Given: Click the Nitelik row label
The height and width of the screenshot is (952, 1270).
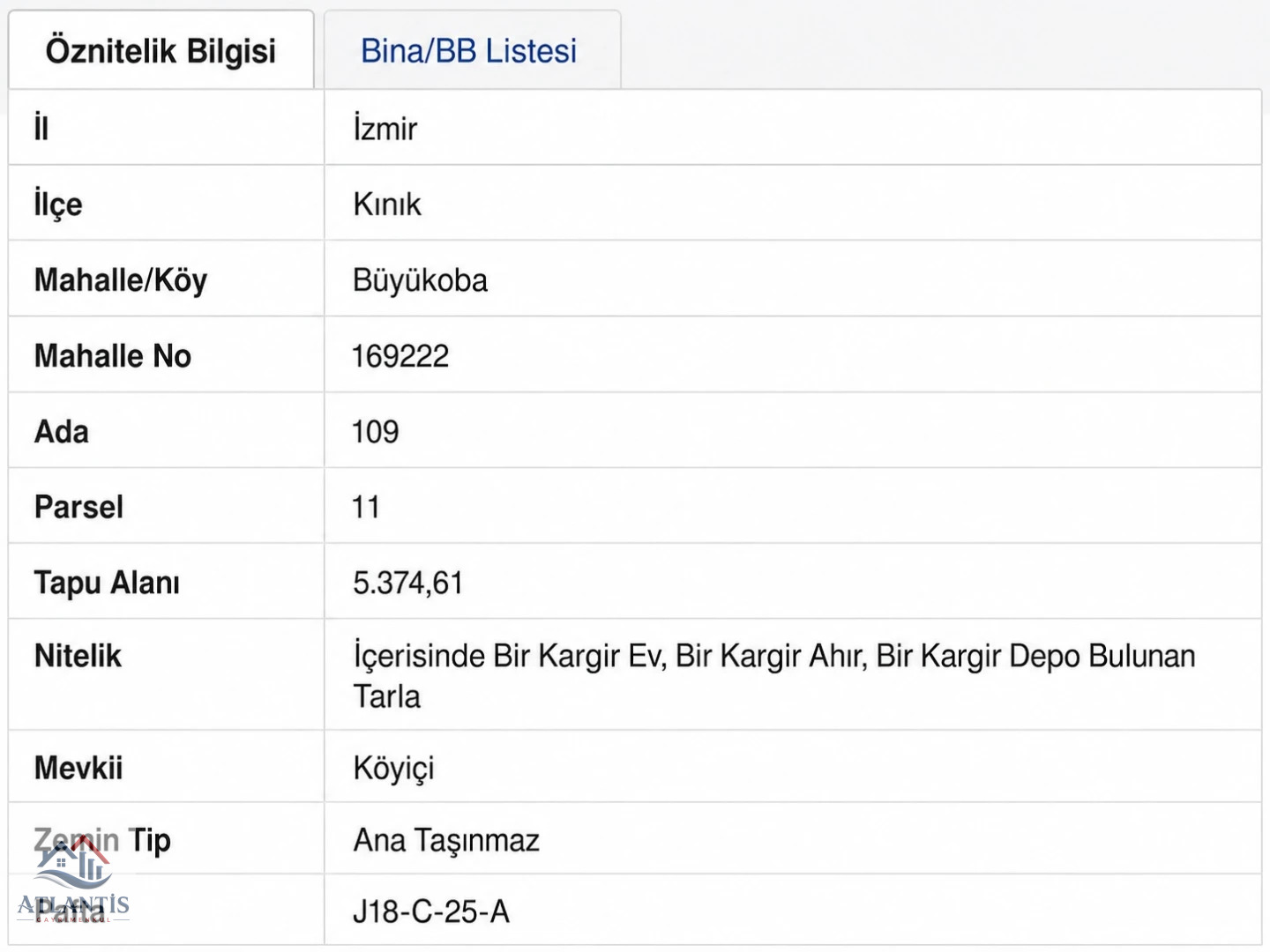Looking at the screenshot, I should tap(78, 656).
